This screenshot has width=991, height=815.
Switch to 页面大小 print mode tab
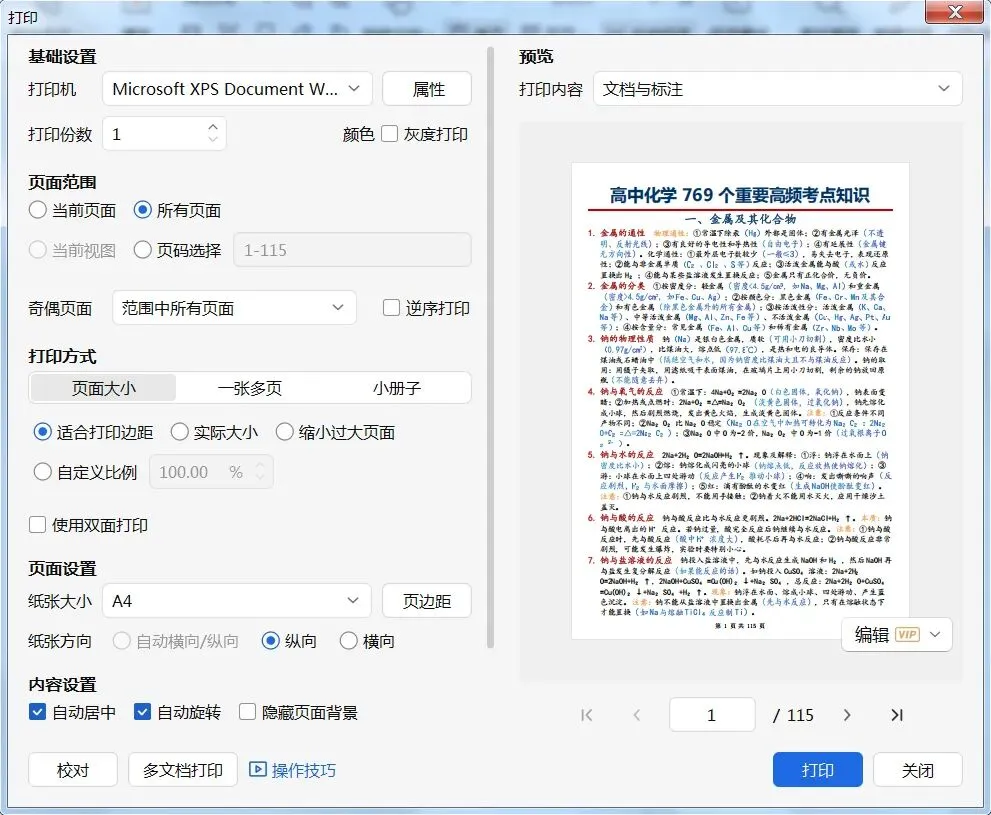(x=103, y=388)
